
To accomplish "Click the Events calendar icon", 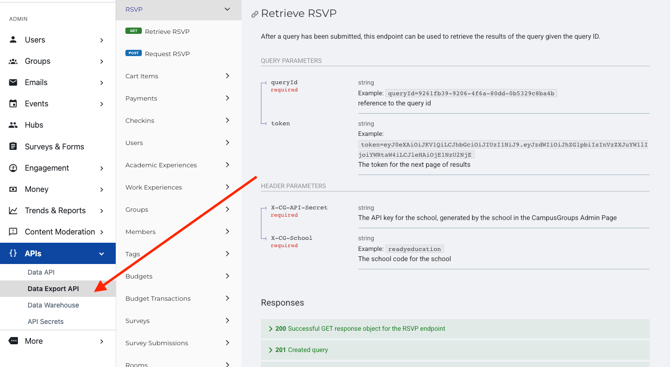I will [13, 104].
